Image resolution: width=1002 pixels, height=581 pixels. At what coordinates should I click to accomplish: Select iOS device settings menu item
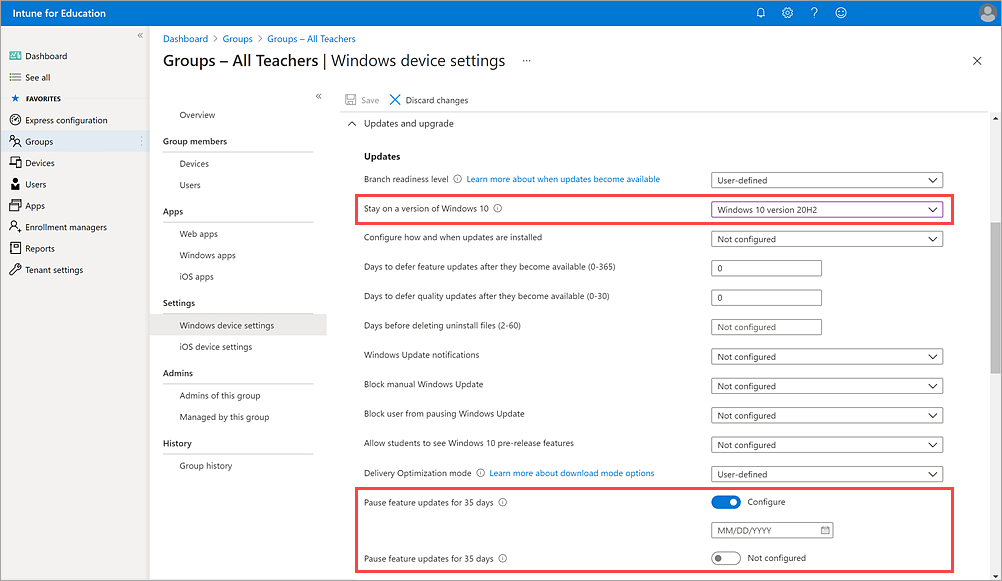215,347
